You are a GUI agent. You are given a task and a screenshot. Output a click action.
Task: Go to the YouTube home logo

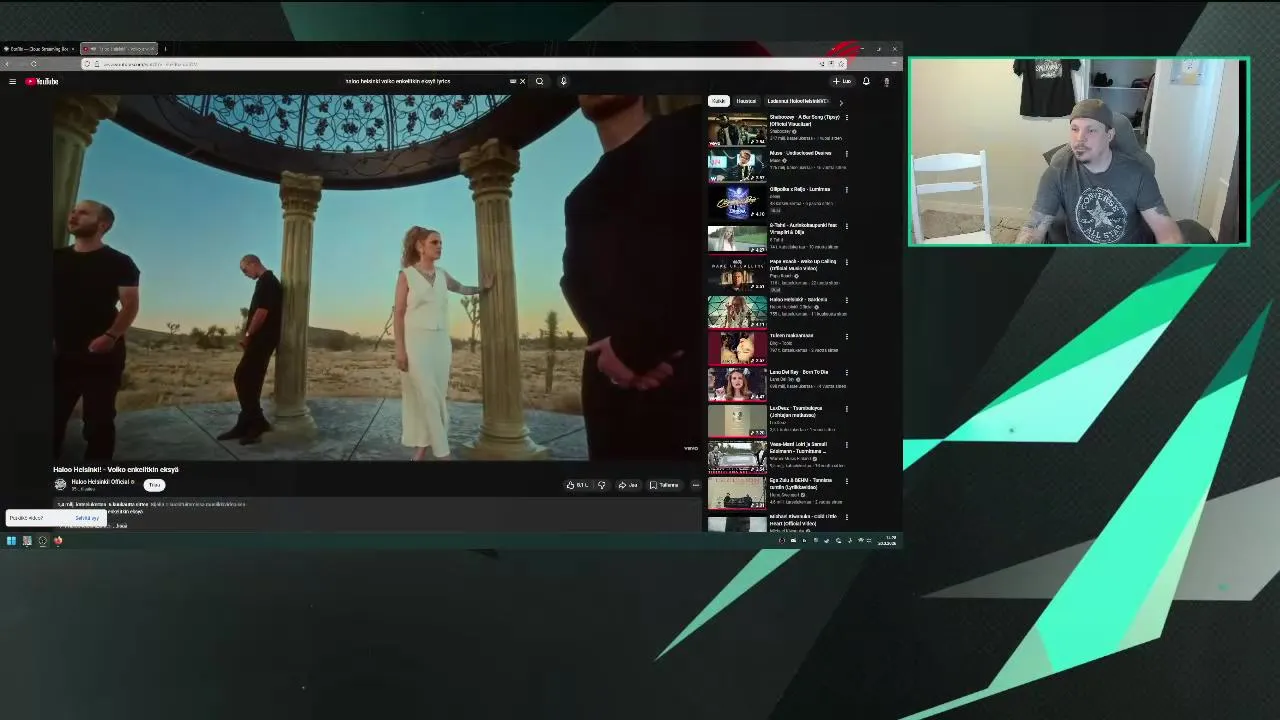tap(42, 81)
